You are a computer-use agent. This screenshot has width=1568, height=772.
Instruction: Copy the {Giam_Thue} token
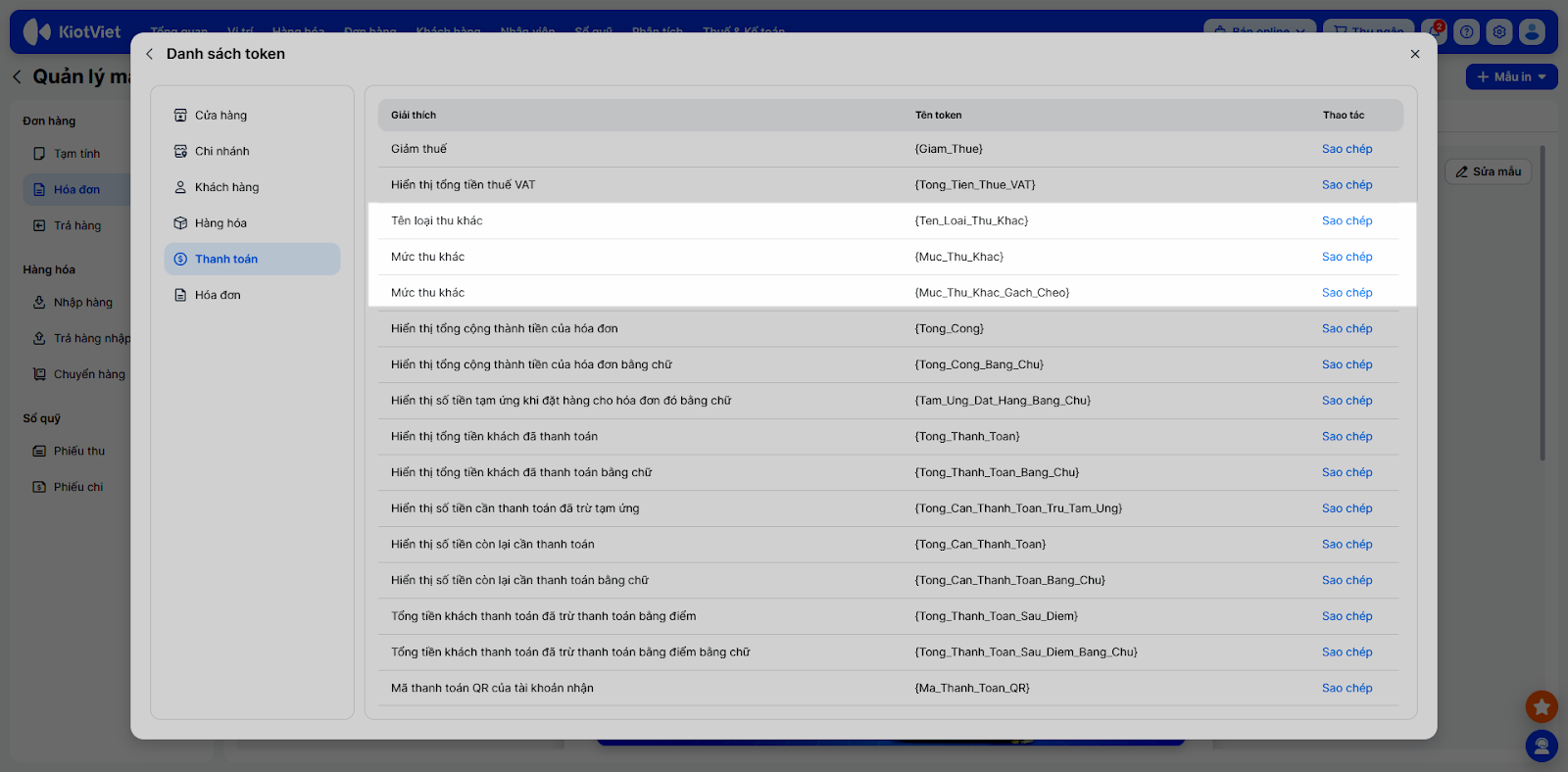point(1347,149)
